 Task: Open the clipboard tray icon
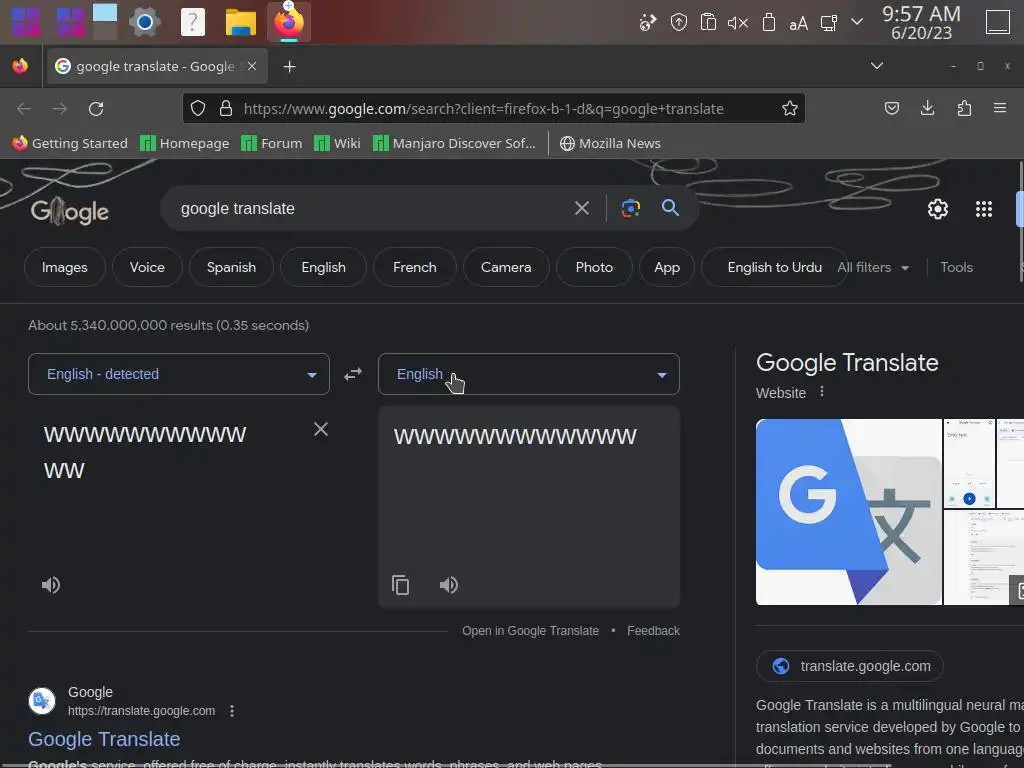click(708, 22)
